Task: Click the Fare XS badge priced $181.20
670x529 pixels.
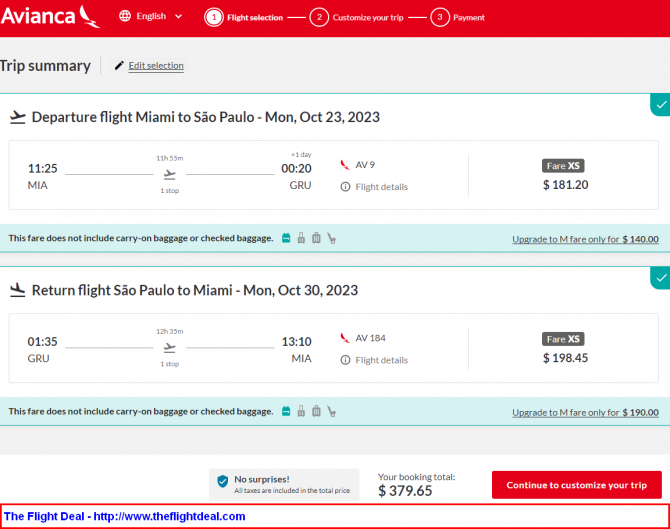Action: (563, 166)
